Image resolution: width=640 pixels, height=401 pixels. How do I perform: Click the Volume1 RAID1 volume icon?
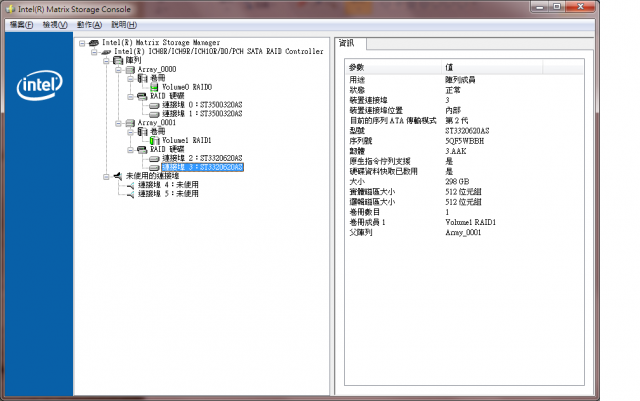pos(154,140)
